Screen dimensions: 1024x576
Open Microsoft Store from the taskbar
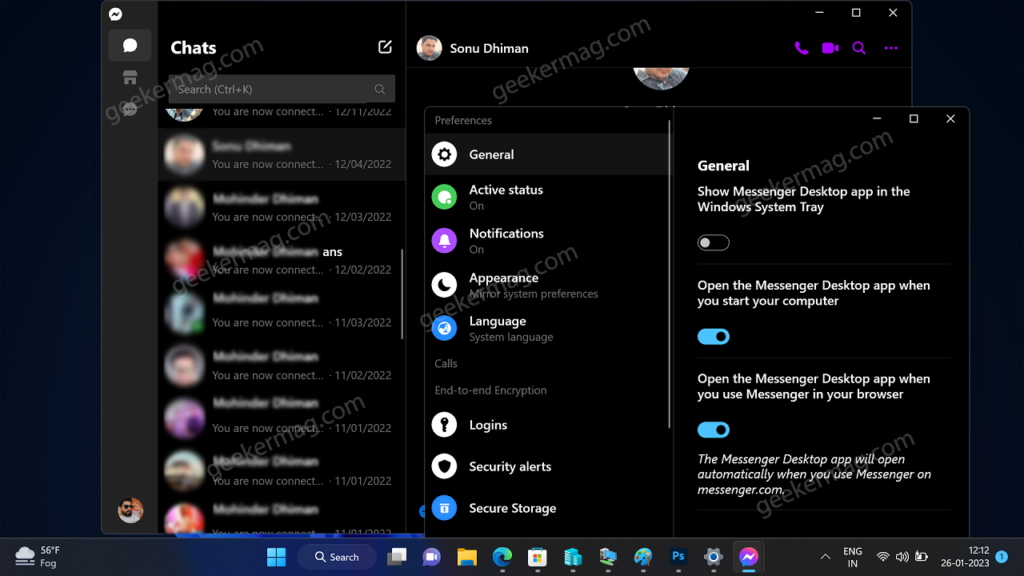[x=537, y=557]
